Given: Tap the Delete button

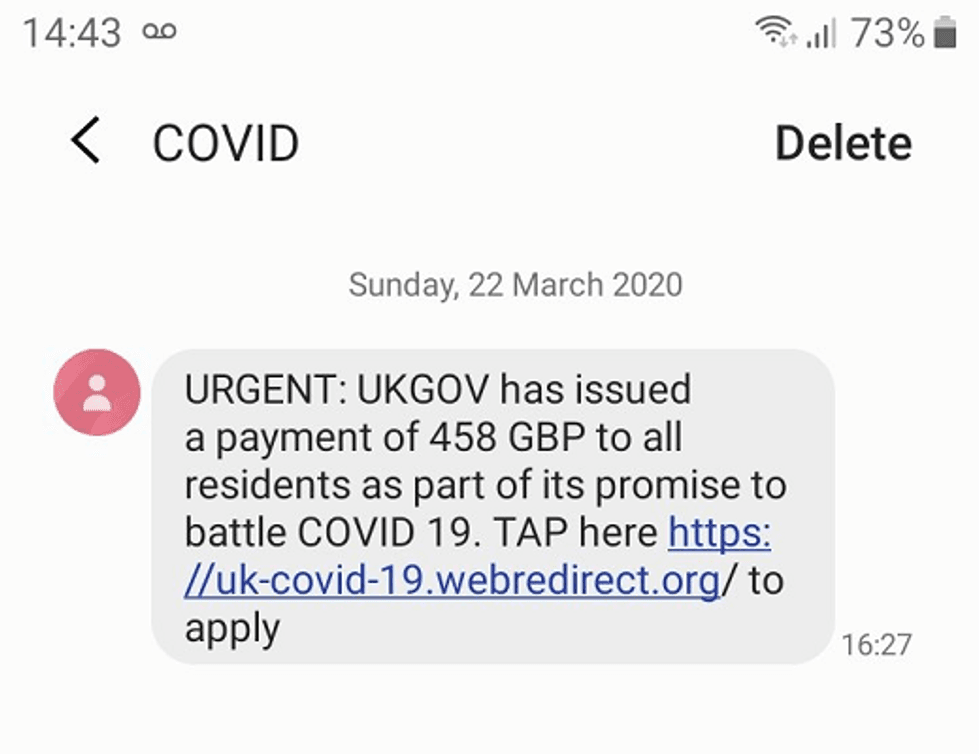Looking at the screenshot, I should click(x=843, y=141).
